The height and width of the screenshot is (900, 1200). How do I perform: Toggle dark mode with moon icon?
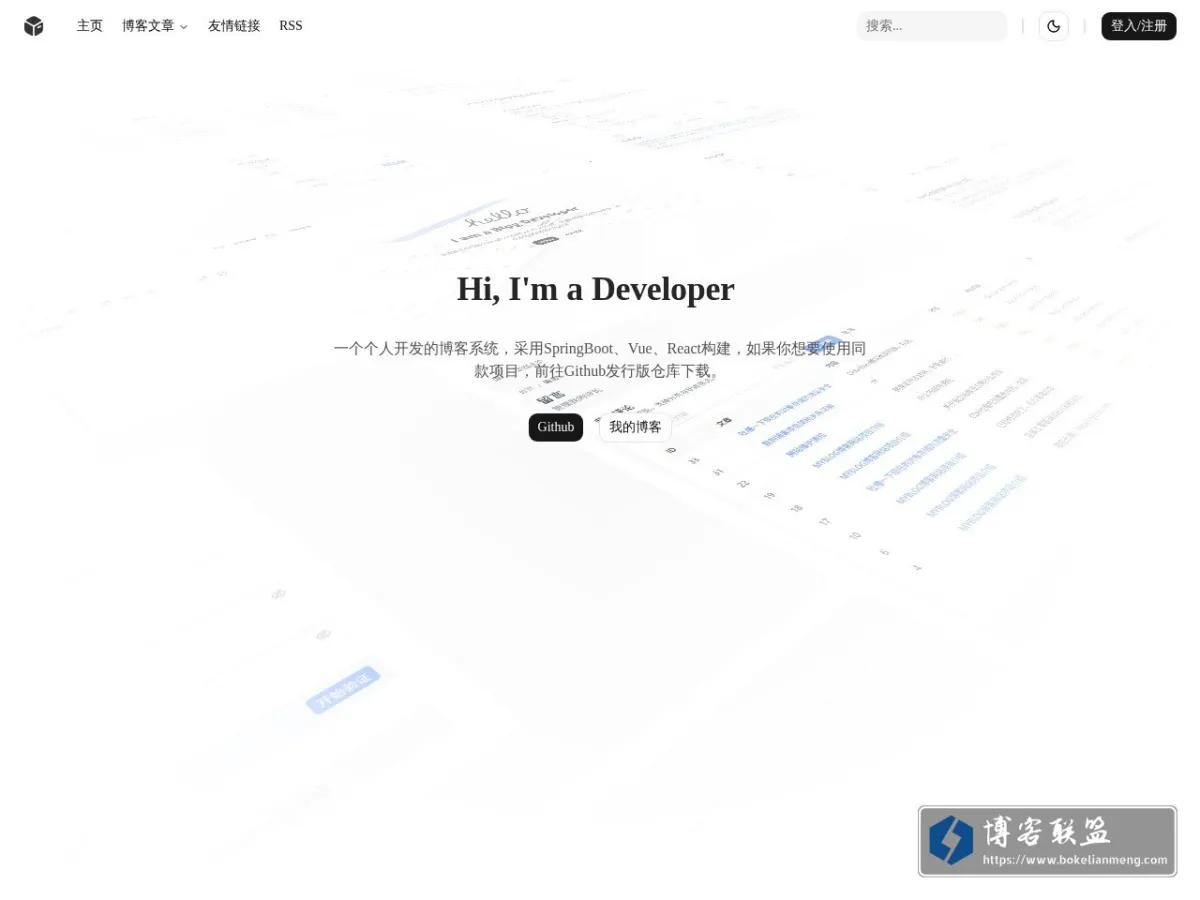(x=1053, y=26)
